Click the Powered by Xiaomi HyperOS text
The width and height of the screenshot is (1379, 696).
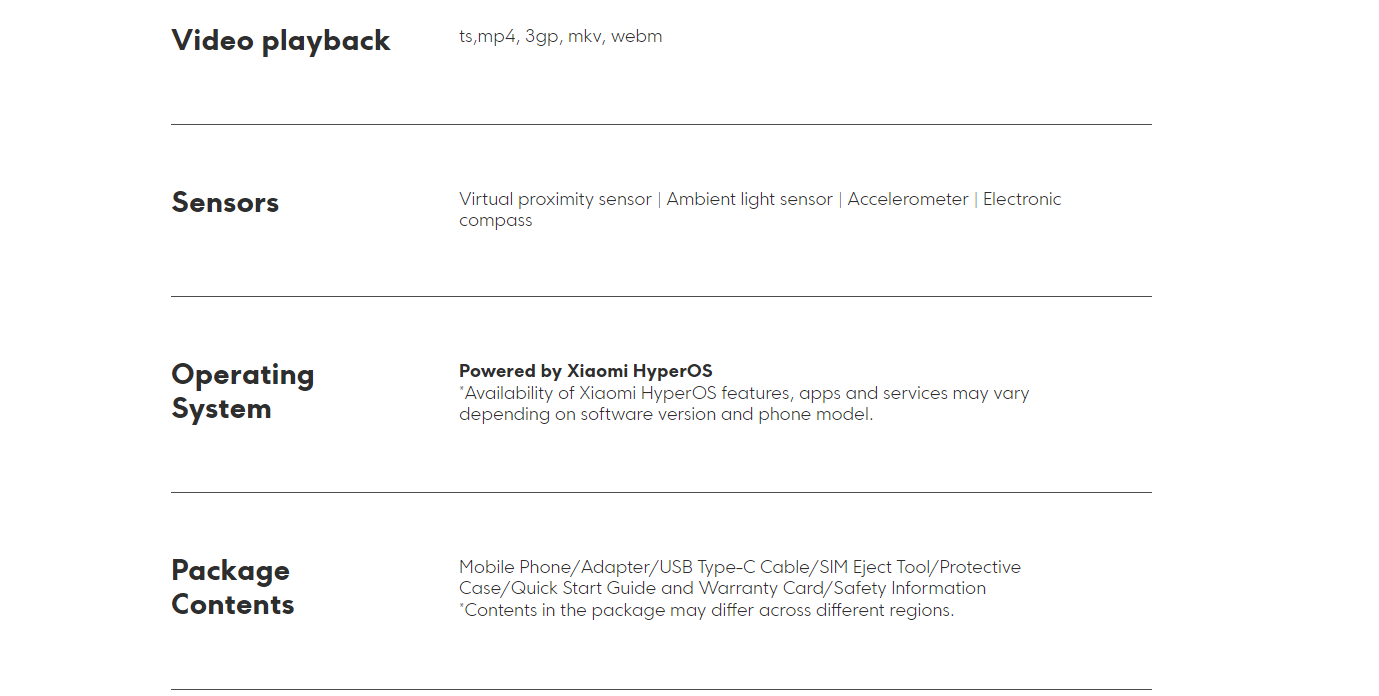[585, 371]
